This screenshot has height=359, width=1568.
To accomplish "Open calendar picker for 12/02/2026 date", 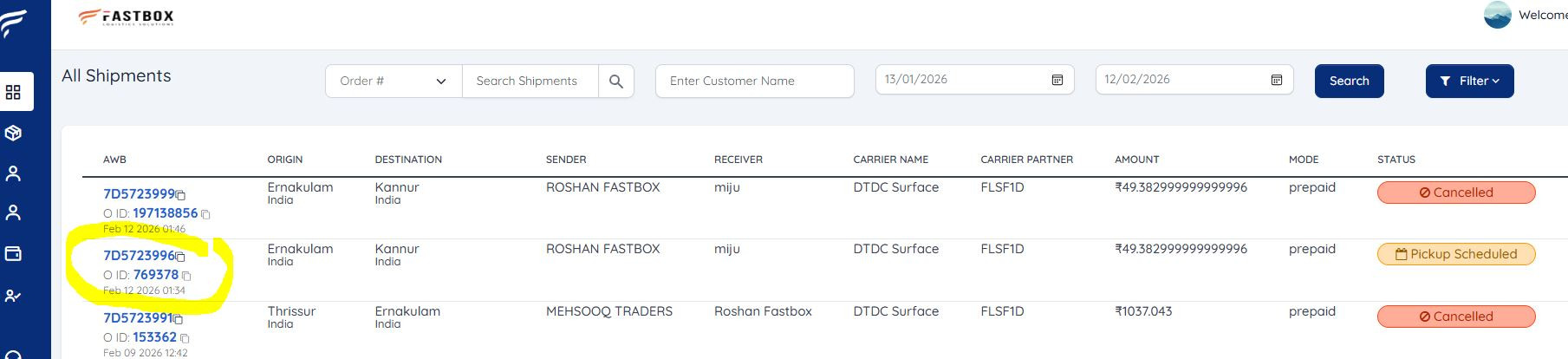I will point(1277,80).
